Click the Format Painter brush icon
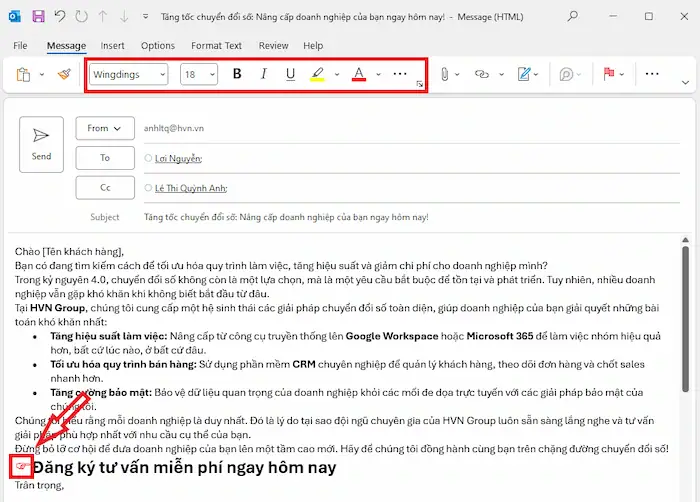Image resolution: width=700 pixels, height=502 pixels. pyautogui.click(x=64, y=74)
